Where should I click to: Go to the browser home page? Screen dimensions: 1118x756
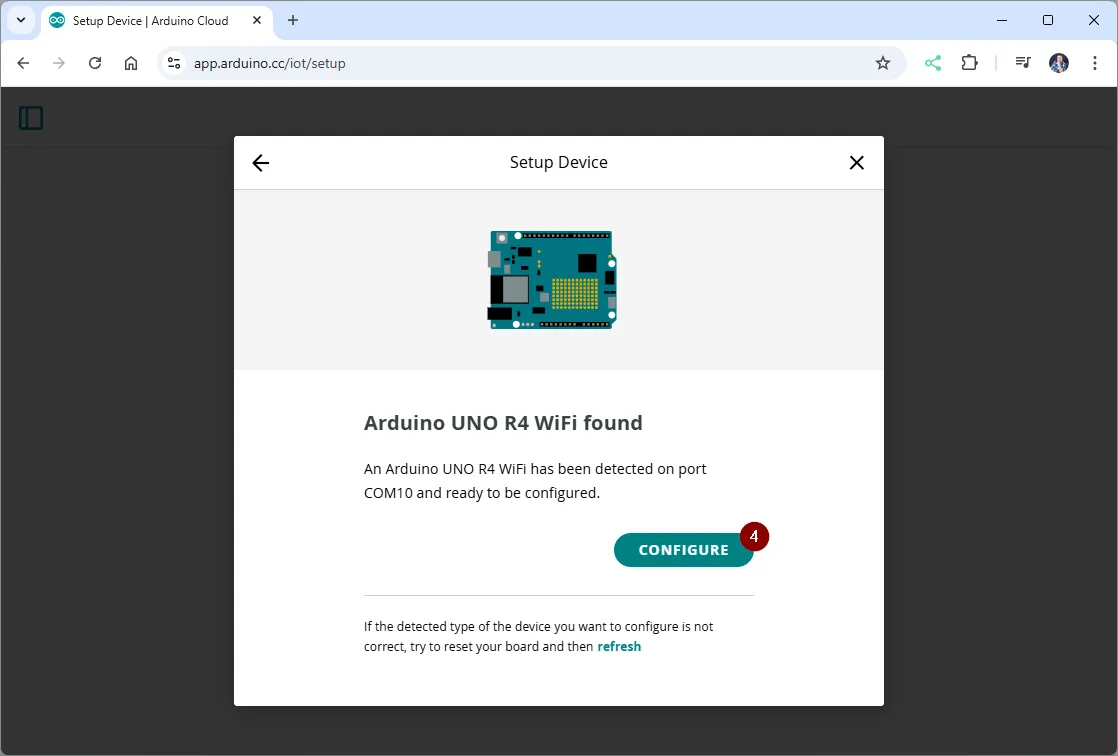(x=131, y=63)
